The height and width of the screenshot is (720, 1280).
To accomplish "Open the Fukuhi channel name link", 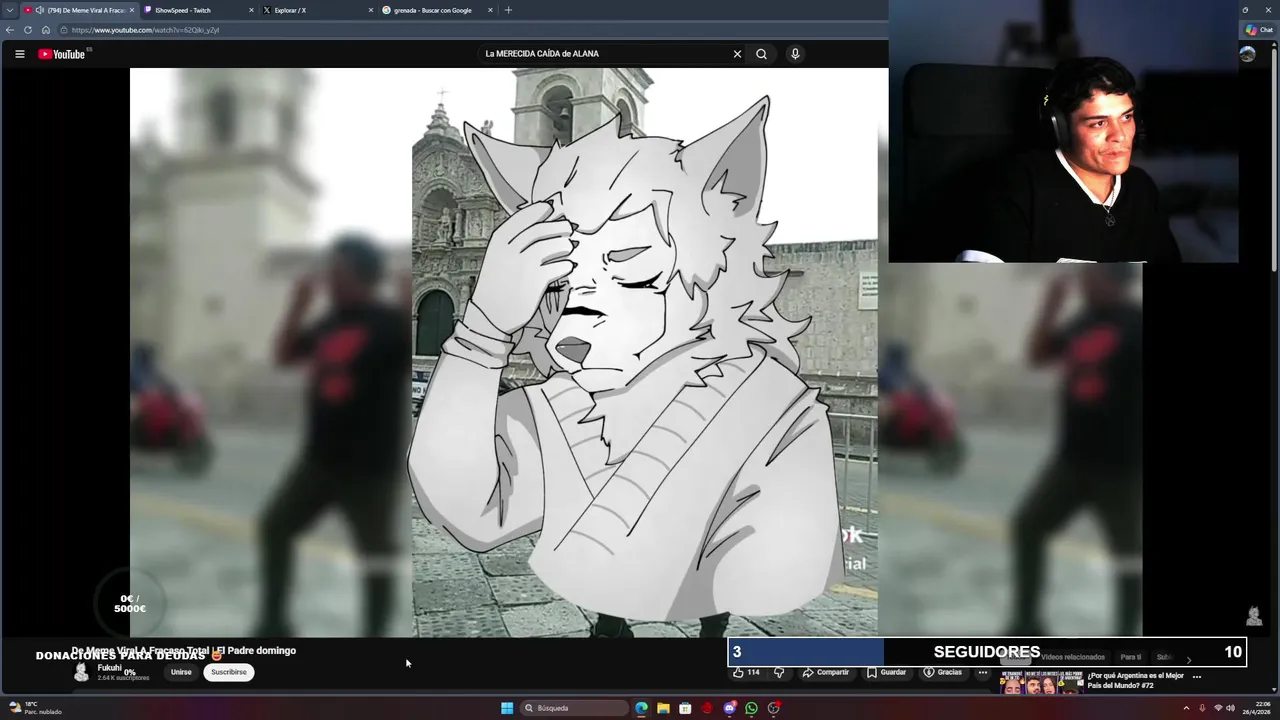I will [x=109, y=668].
